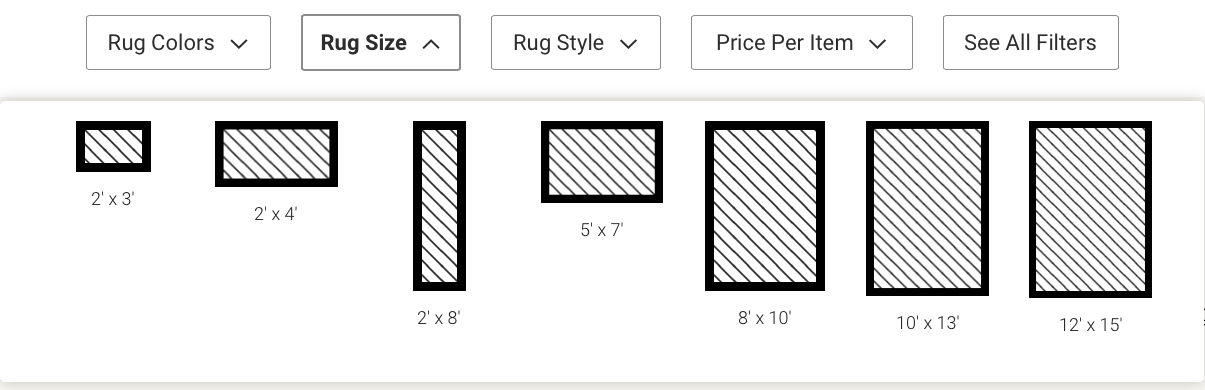Open the Rug Colors dropdown
The height and width of the screenshot is (390, 1205).
pos(178,43)
